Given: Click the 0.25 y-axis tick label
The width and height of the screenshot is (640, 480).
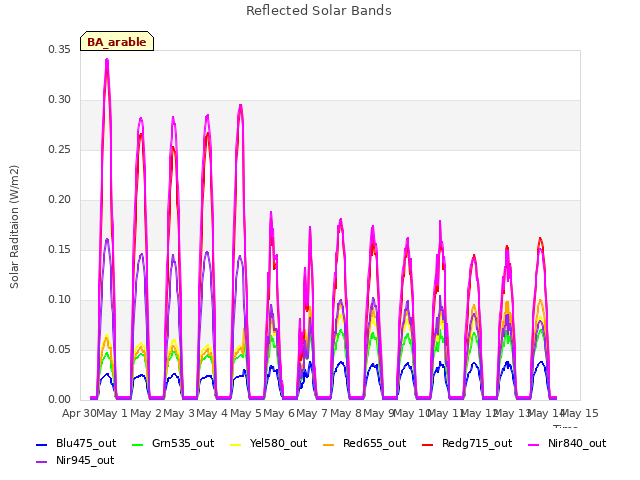Looking at the screenshot, I should [x=60, y=149].
